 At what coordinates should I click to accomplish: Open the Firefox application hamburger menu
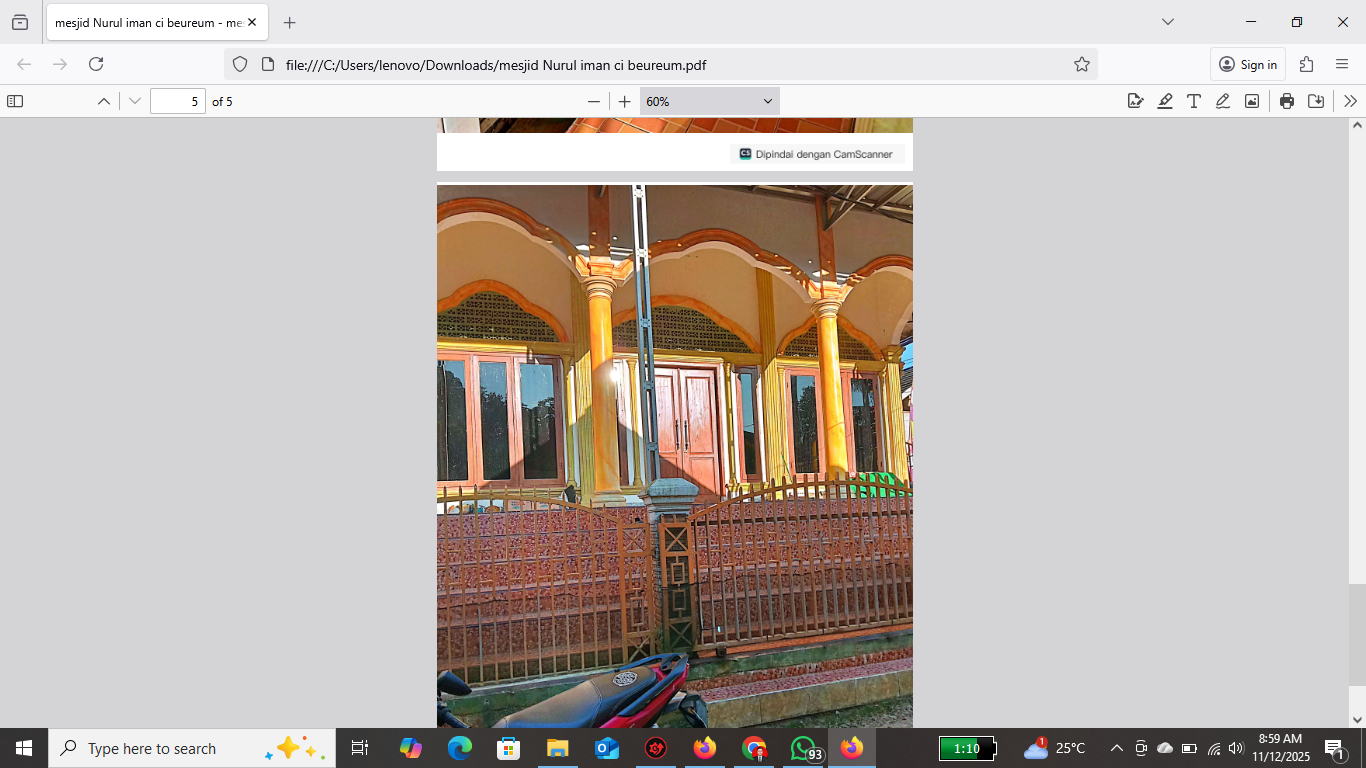click(x=1342, y=64)
